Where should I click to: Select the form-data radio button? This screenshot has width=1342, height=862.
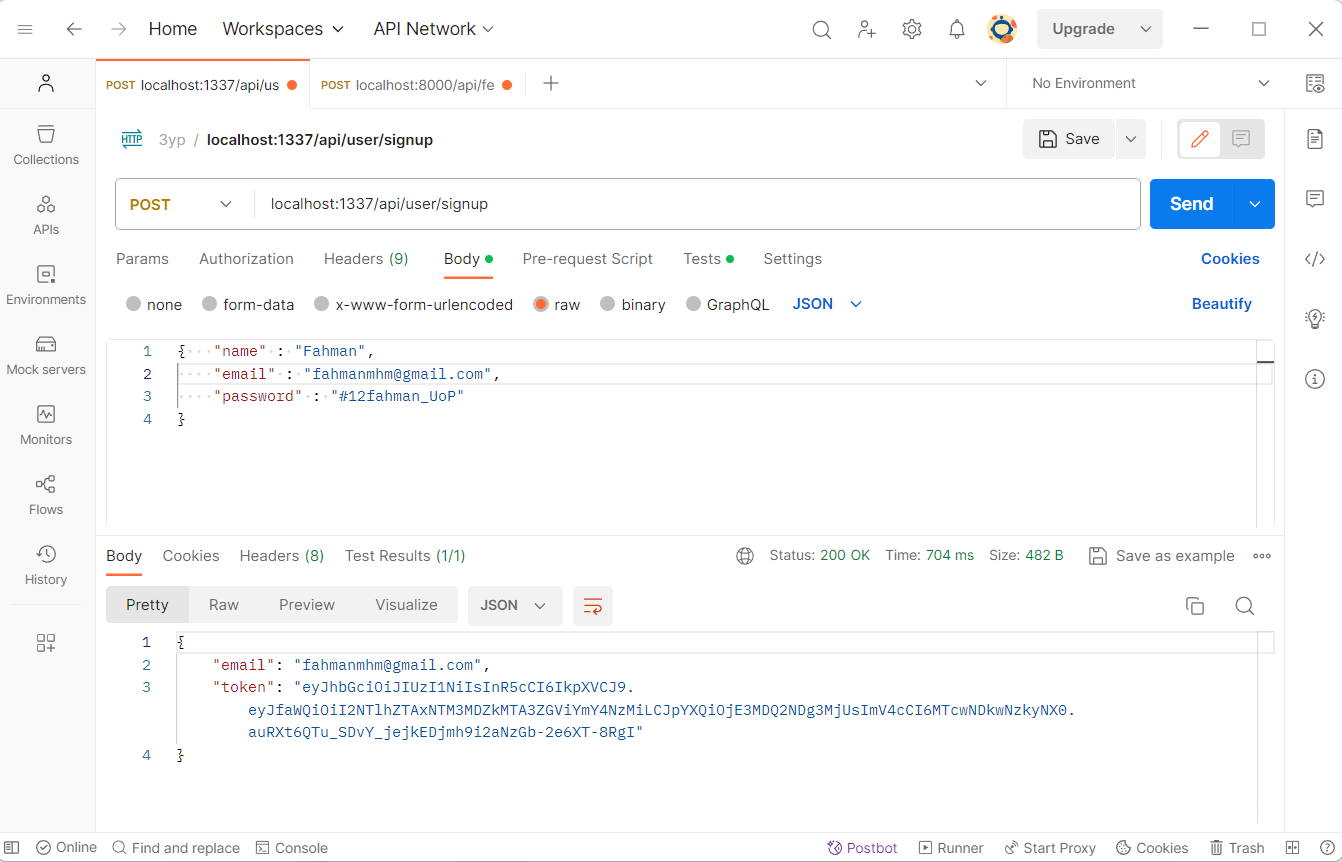(x=210, y=304)
